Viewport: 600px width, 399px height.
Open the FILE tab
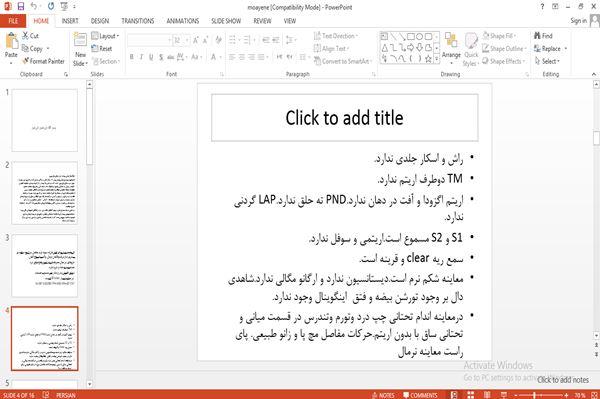13,21
